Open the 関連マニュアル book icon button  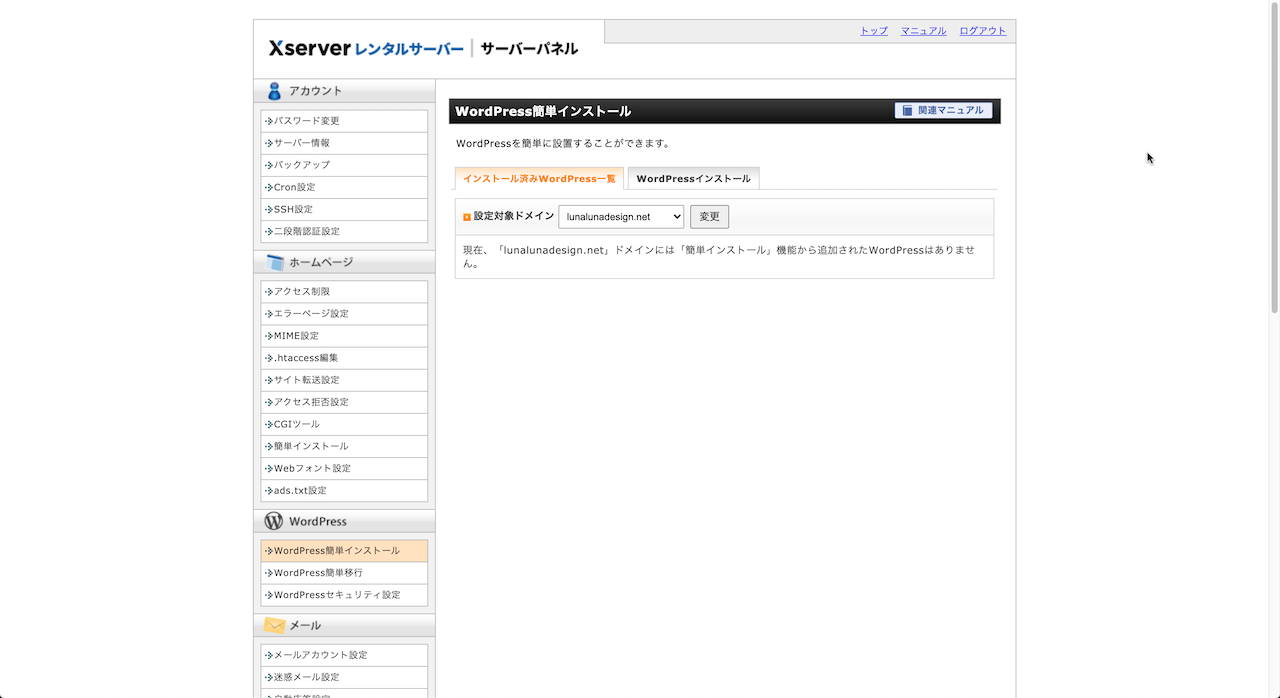943,111
